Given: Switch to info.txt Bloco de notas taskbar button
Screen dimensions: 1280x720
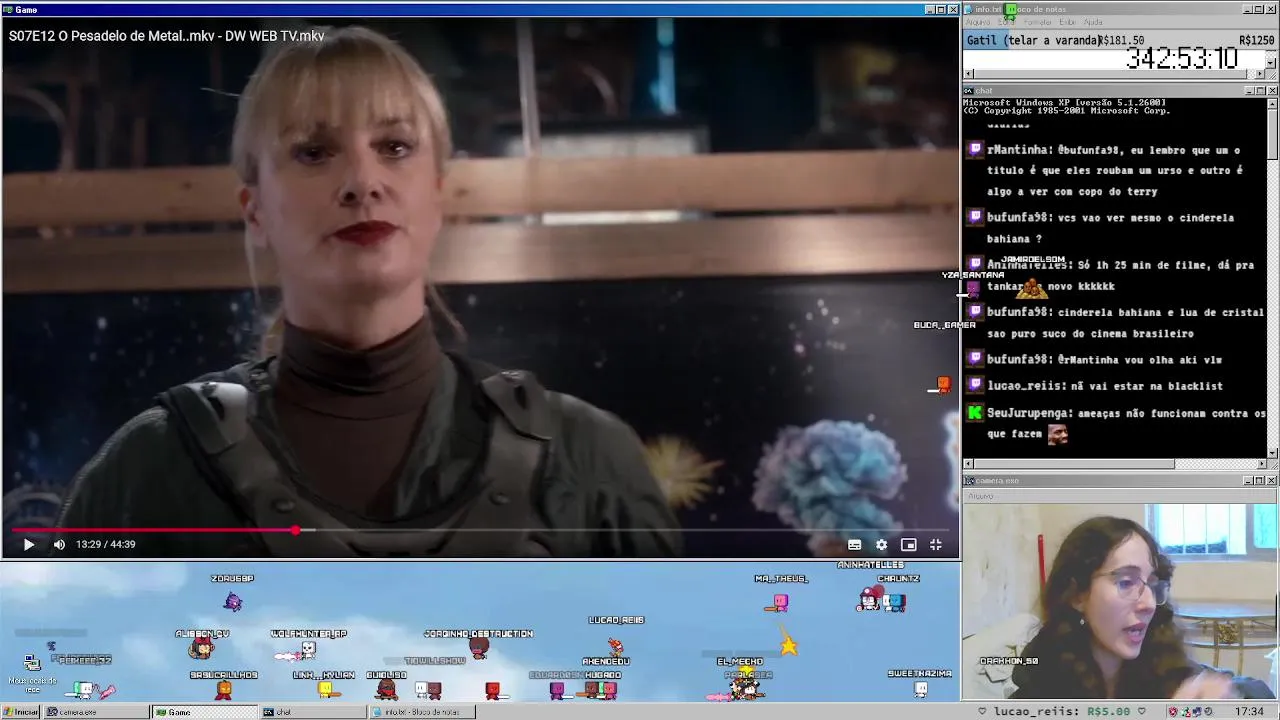Looking at the screenshot, I should tap(420, 712).
